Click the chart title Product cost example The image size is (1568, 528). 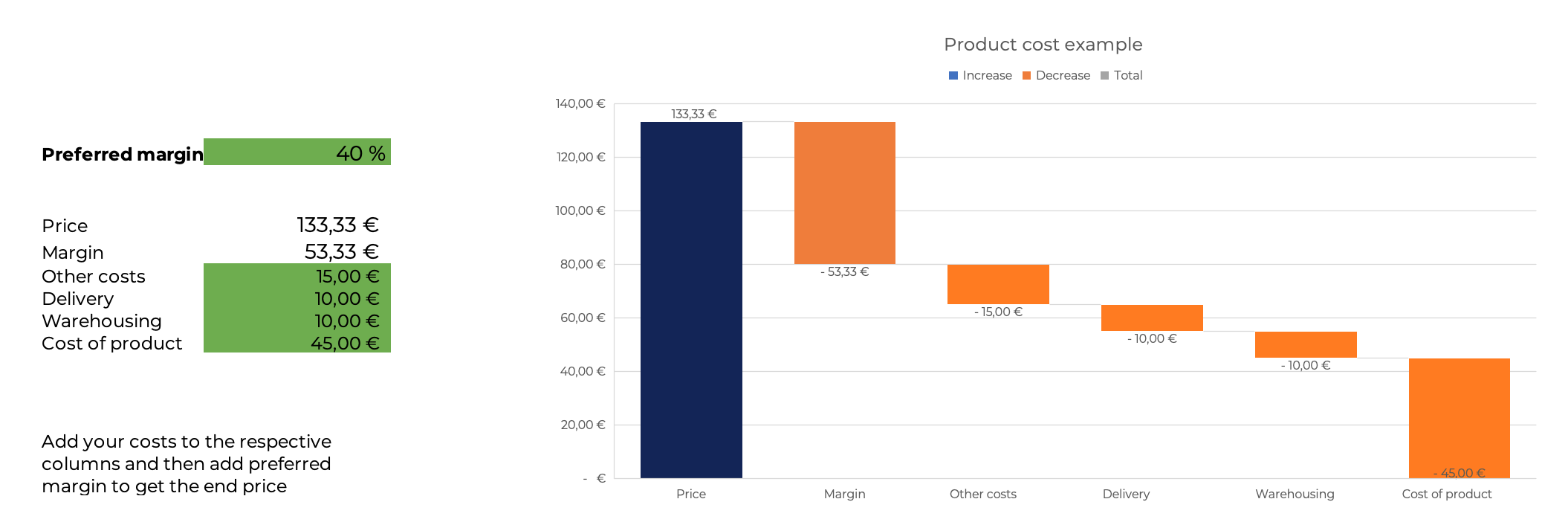point(1043,45)
